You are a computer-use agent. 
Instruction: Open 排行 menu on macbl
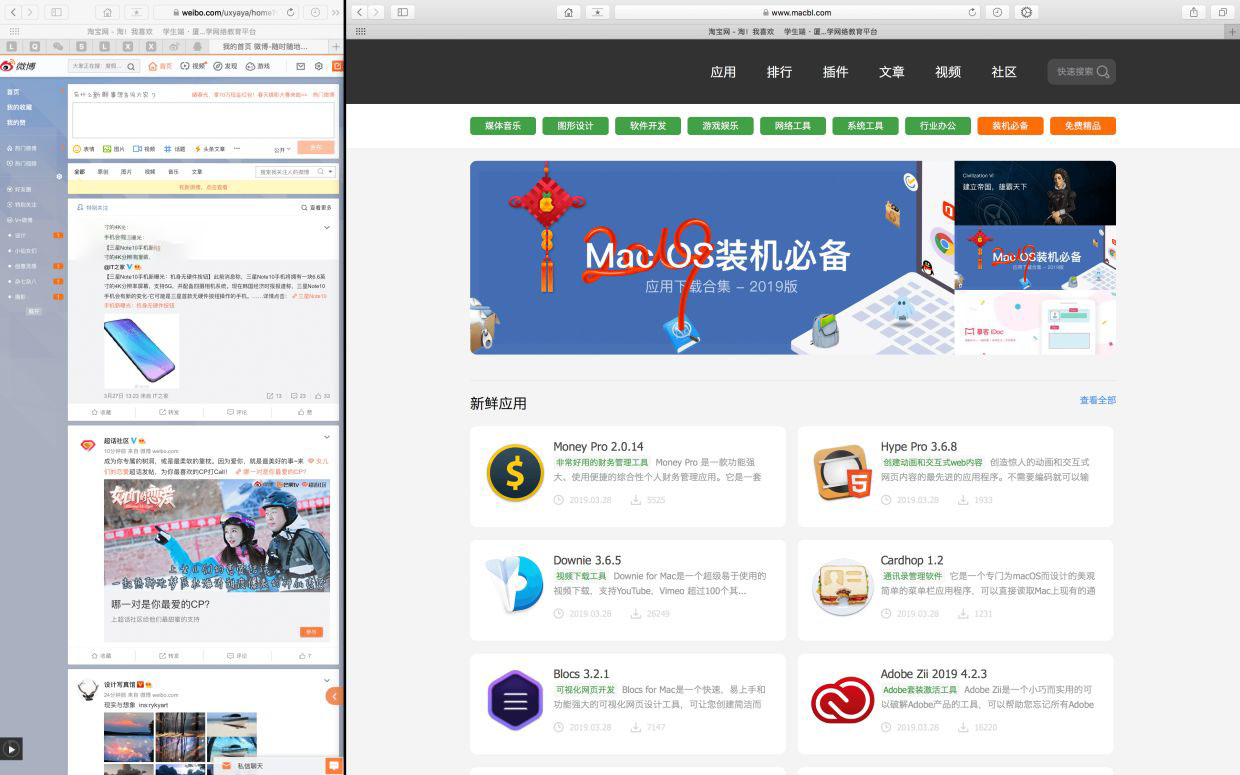[779, 72]
